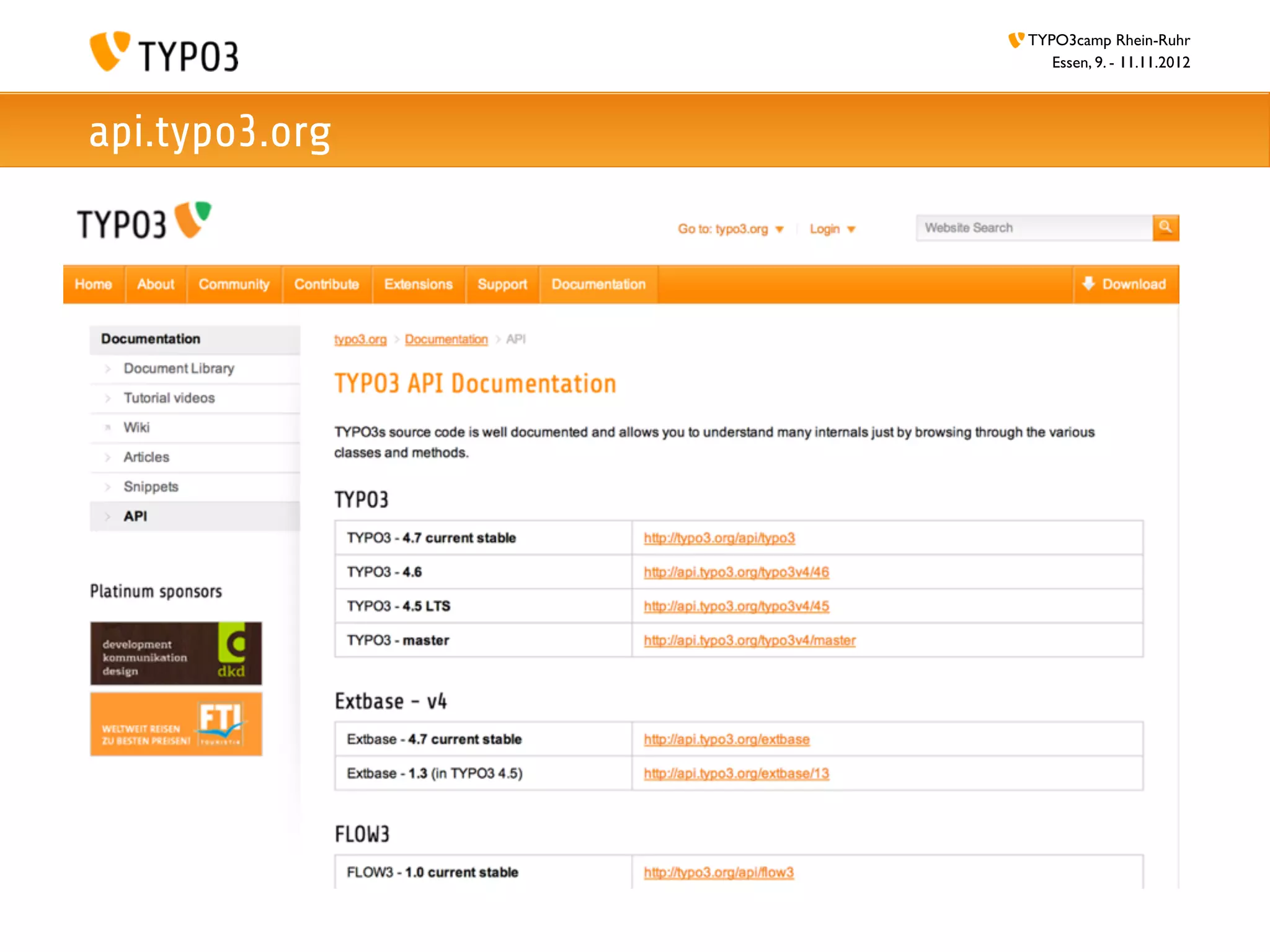
Task: Click the API breadcrumb text
Action: (516, 339)
